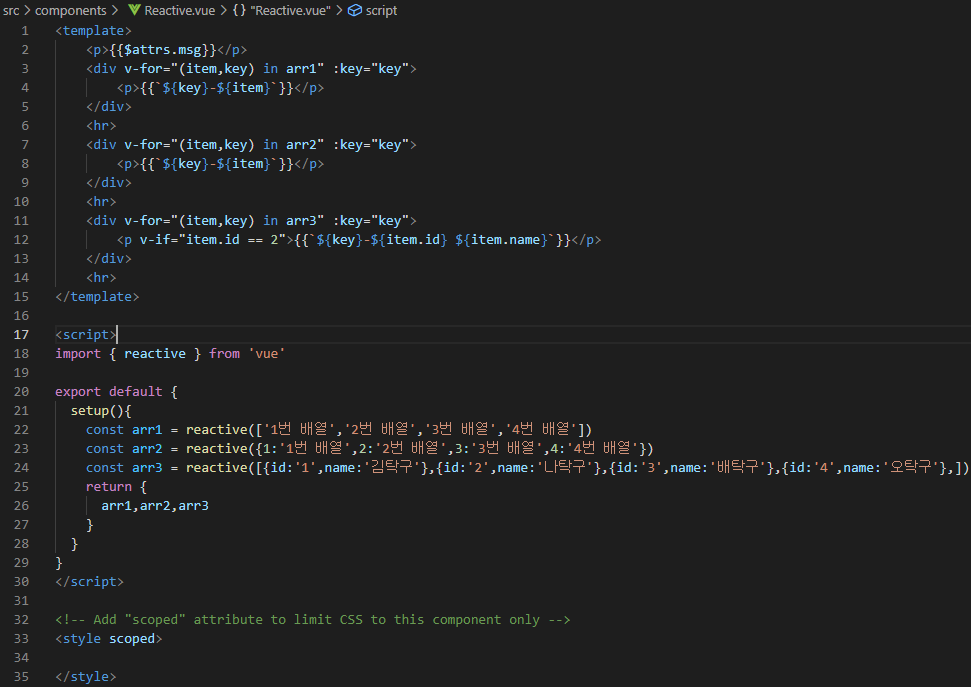Click the {{$attrs.msg}} expression
Image resolution: width=971 pixels, height=687 pixels.
coord(163,50)
